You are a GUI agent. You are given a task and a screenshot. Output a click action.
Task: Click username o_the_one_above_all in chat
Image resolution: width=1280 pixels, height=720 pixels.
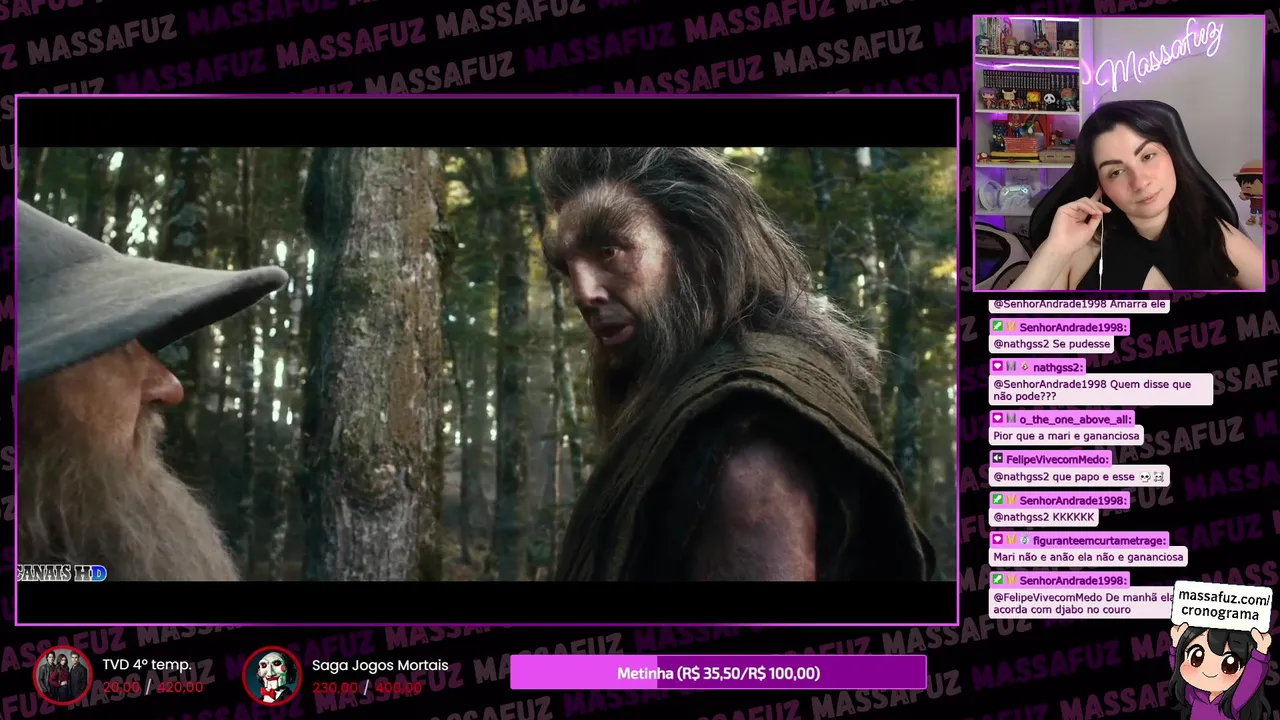(x=1075, y=419)
